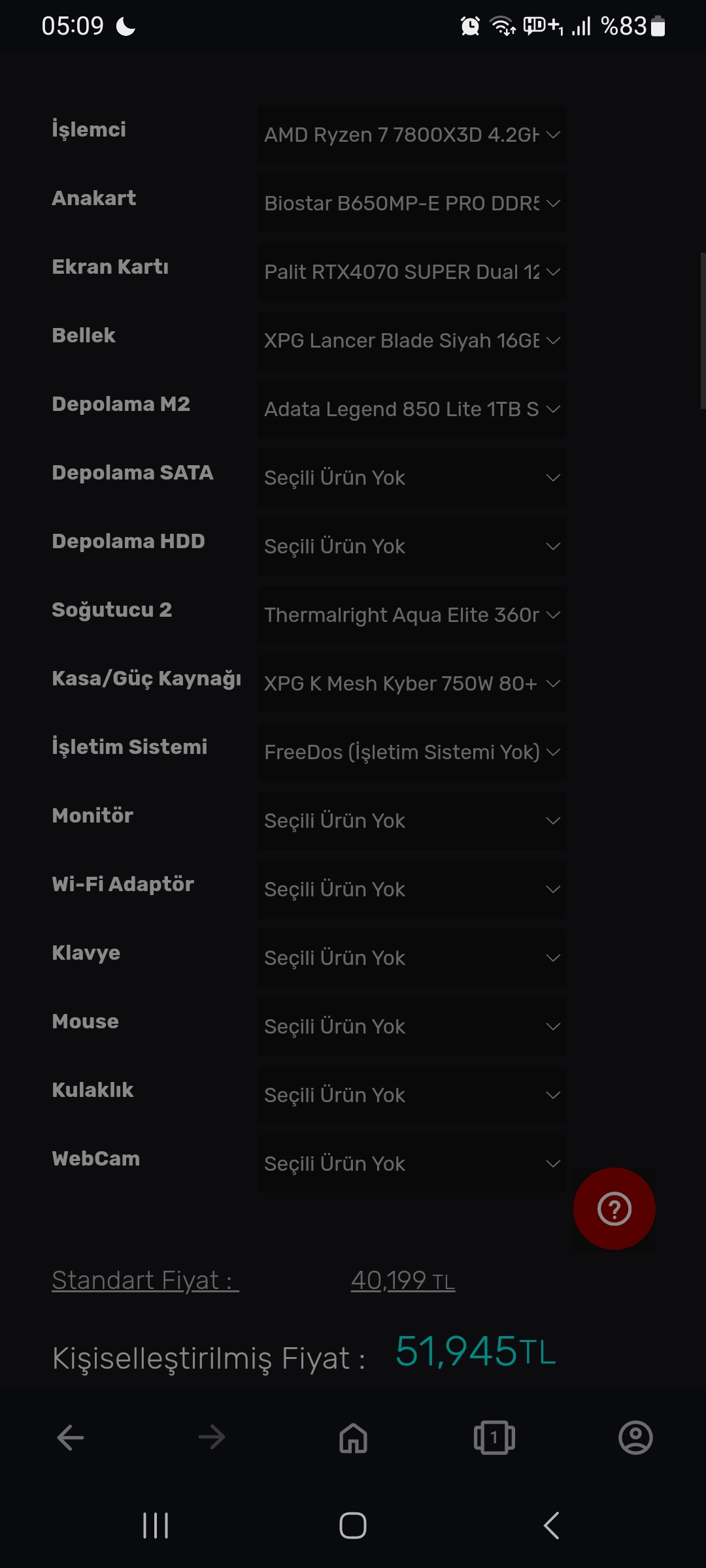Expand the Anakart motherboard selection
The height and width of the screenshot is (1568, 706).
coord(412,204)
